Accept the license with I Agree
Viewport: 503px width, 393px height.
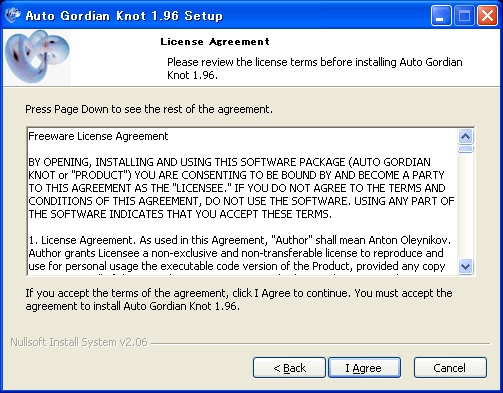364,368
